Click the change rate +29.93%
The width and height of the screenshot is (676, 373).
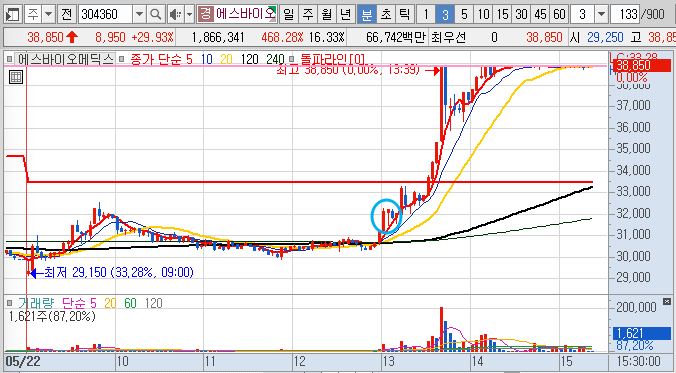(x=152, y=38)
